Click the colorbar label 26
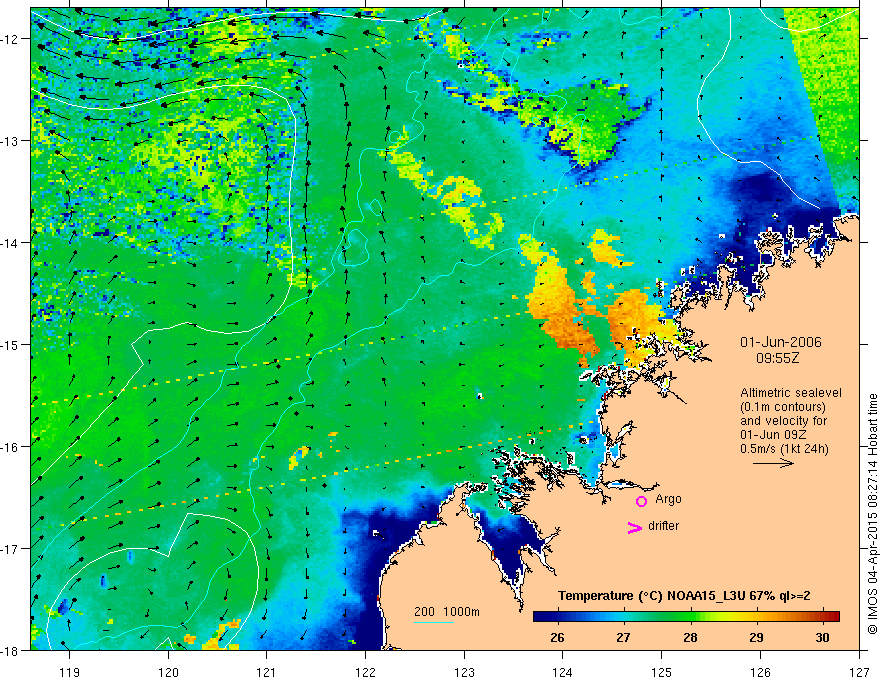This screenshot has height=680, width=880. pos(557,637)
